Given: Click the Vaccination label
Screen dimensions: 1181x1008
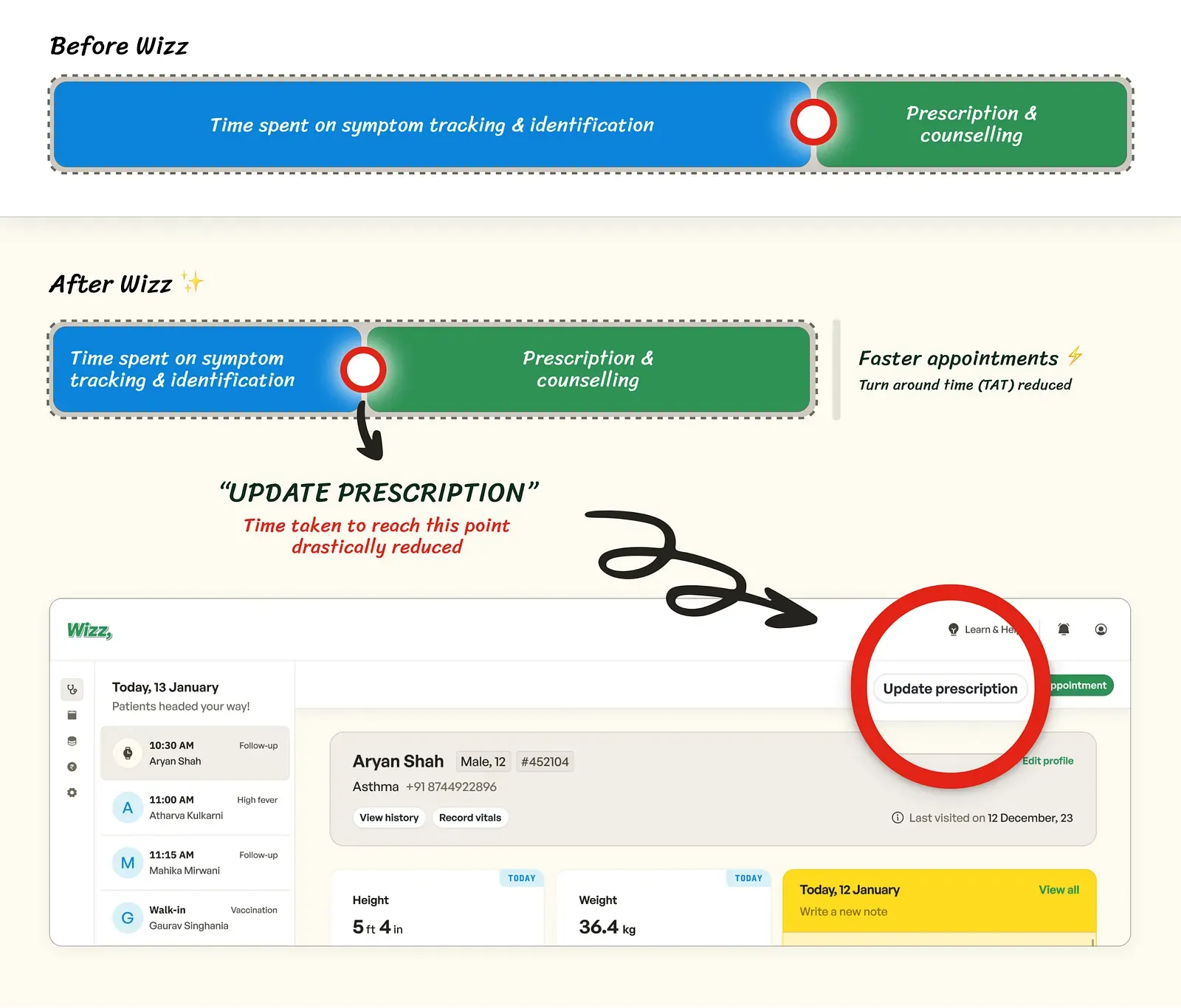Looking at the screenshot, I should pos(254,910).
